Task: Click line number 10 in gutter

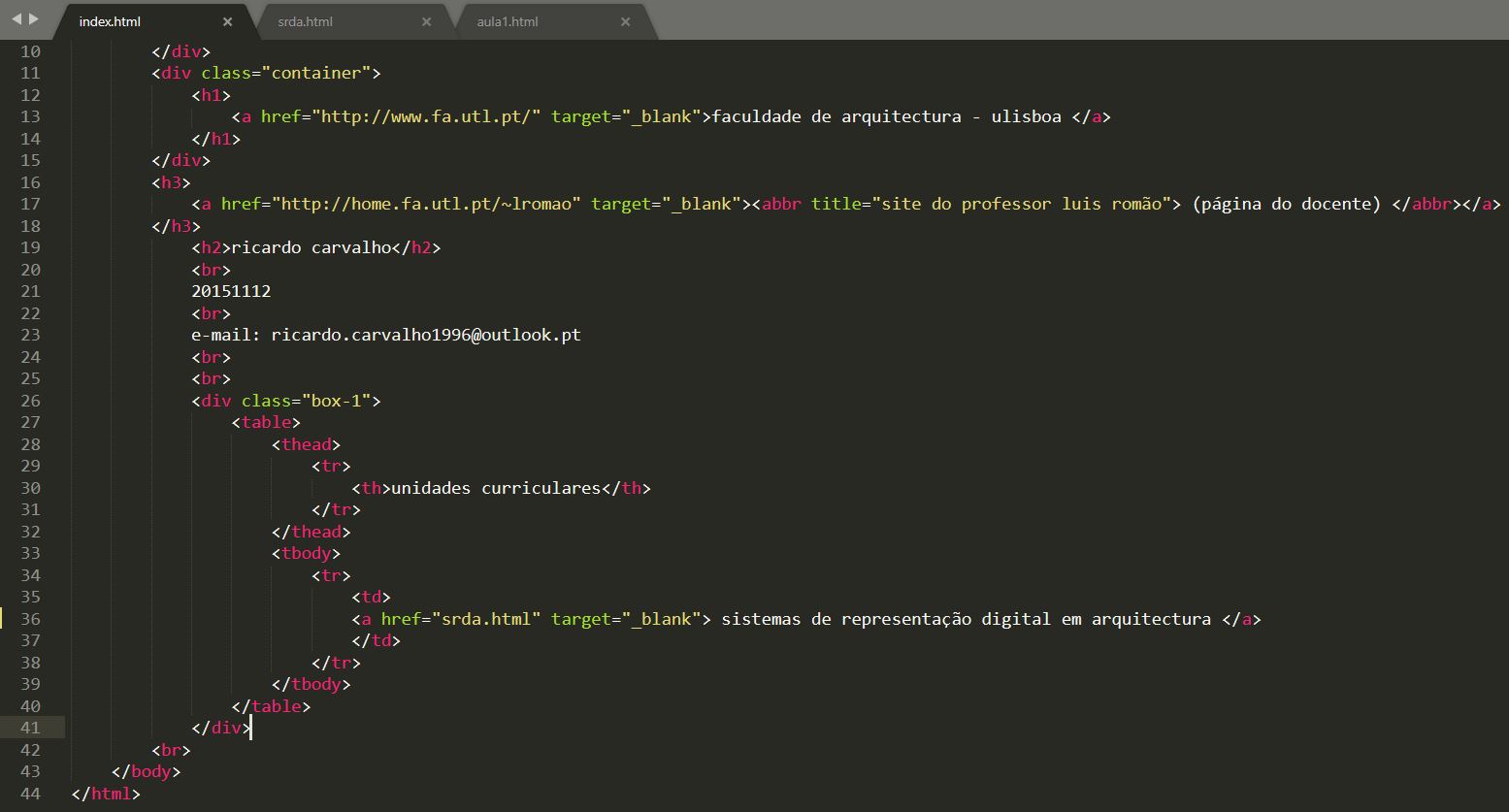Action: coord(31,51)
